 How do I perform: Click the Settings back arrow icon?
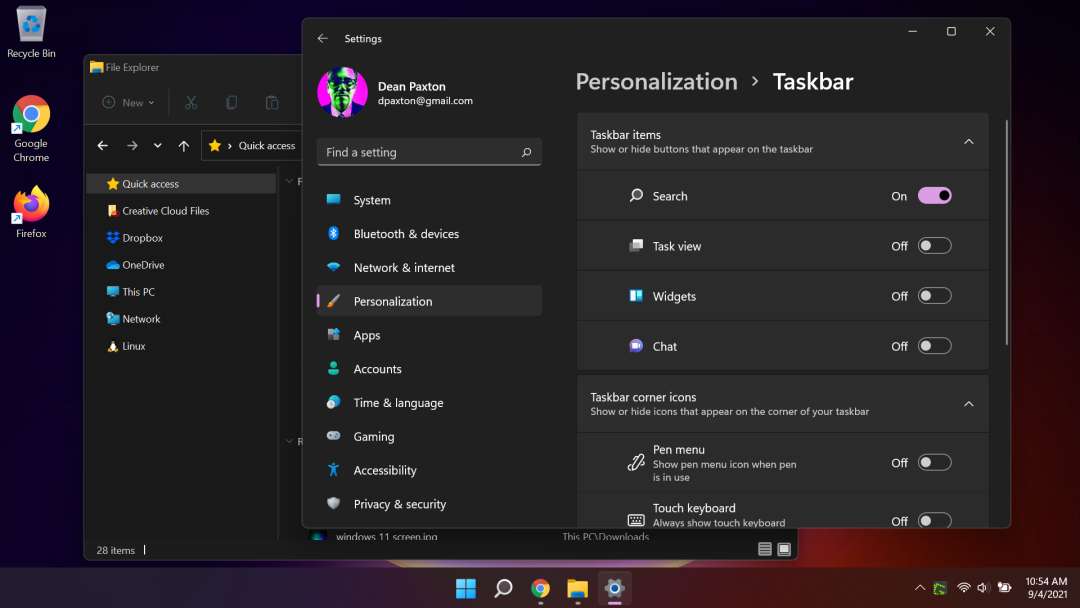(322, 38)
